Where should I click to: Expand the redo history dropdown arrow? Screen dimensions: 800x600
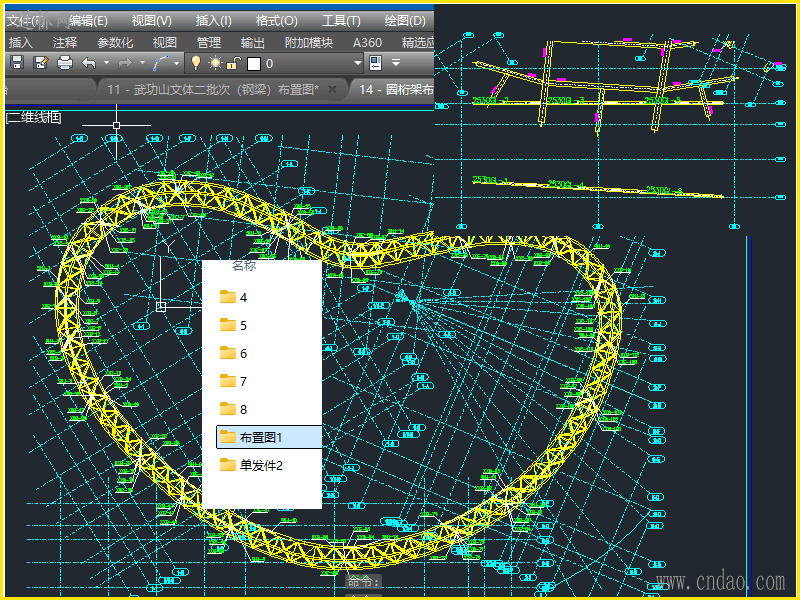(x=142, y=63)
